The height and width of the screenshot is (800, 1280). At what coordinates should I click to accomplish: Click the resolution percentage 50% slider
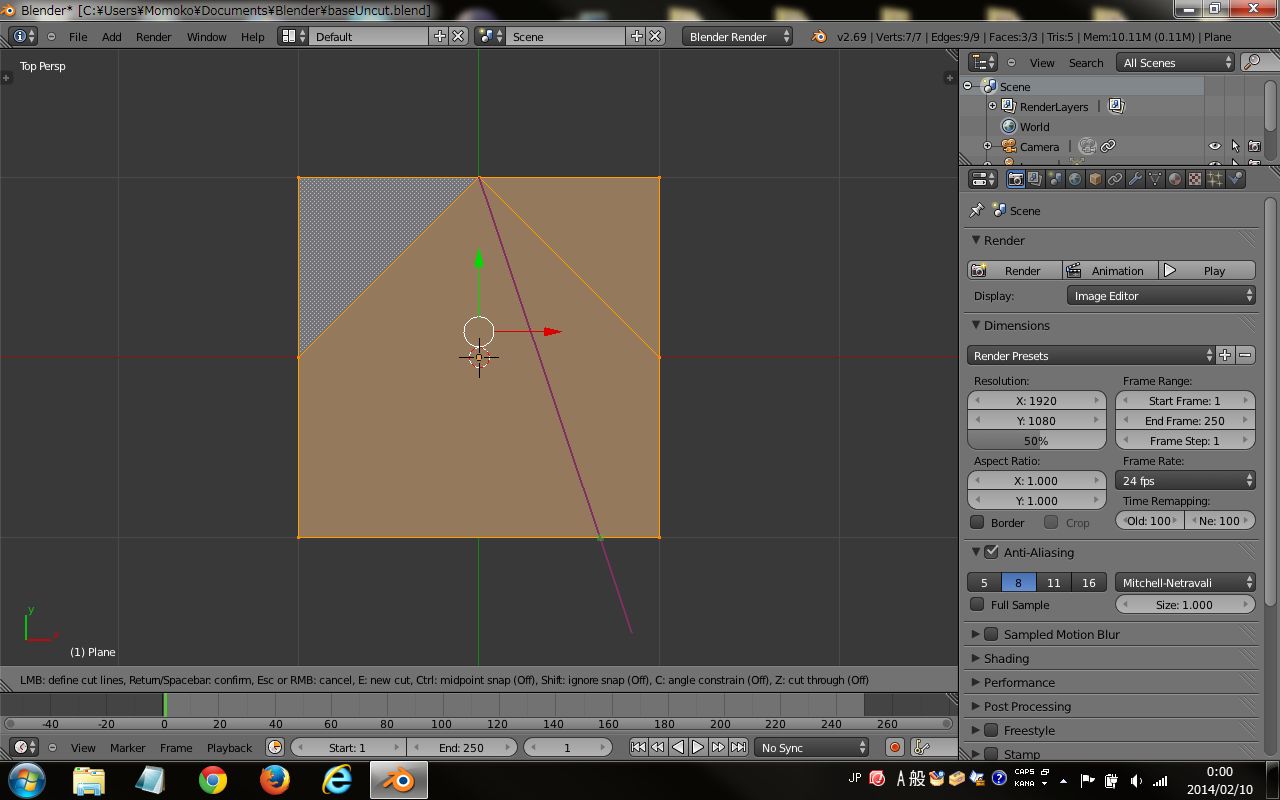pos(1037,441)
